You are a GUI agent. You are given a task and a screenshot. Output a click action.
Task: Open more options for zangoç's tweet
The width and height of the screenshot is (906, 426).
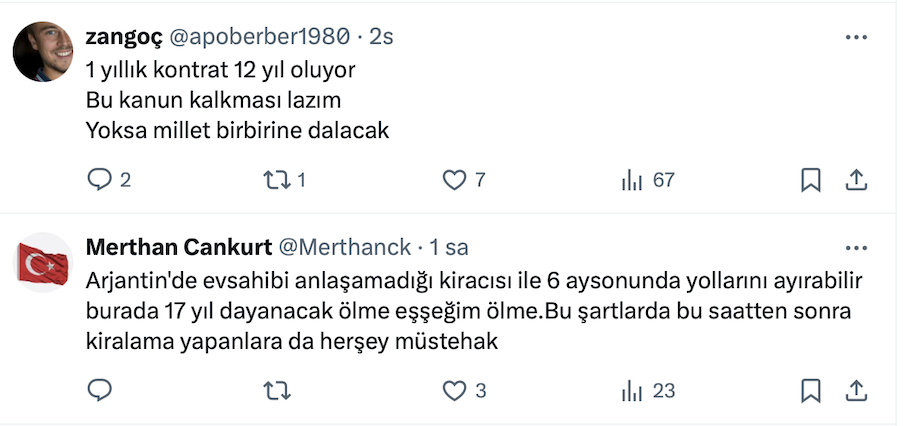point(856,37)
